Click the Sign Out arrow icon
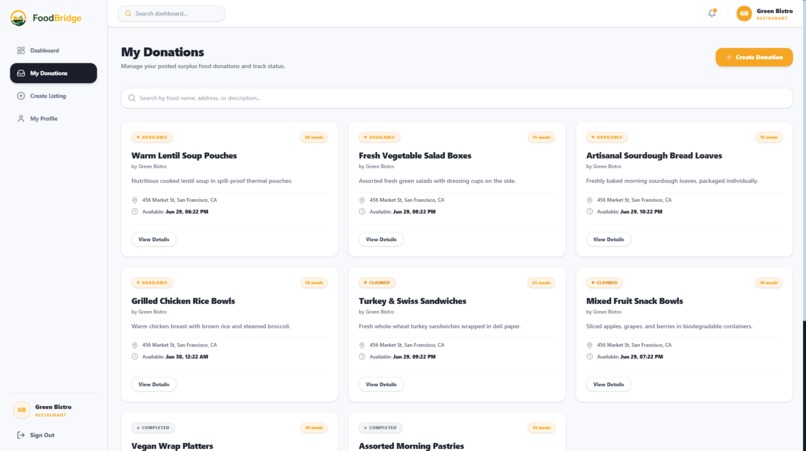 (x=21, y=435)
